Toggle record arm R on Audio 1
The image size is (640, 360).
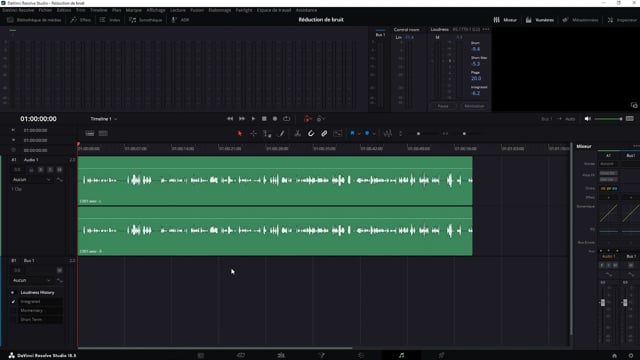click(40, 169)
